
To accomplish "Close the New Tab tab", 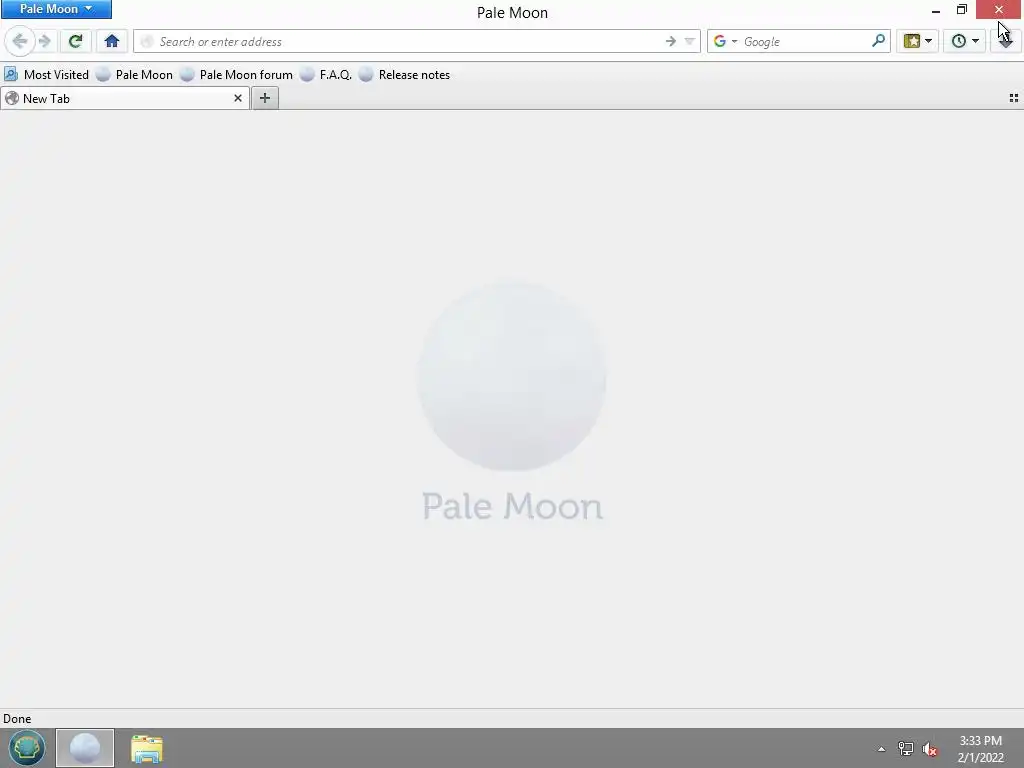I will tap(238, 98).
